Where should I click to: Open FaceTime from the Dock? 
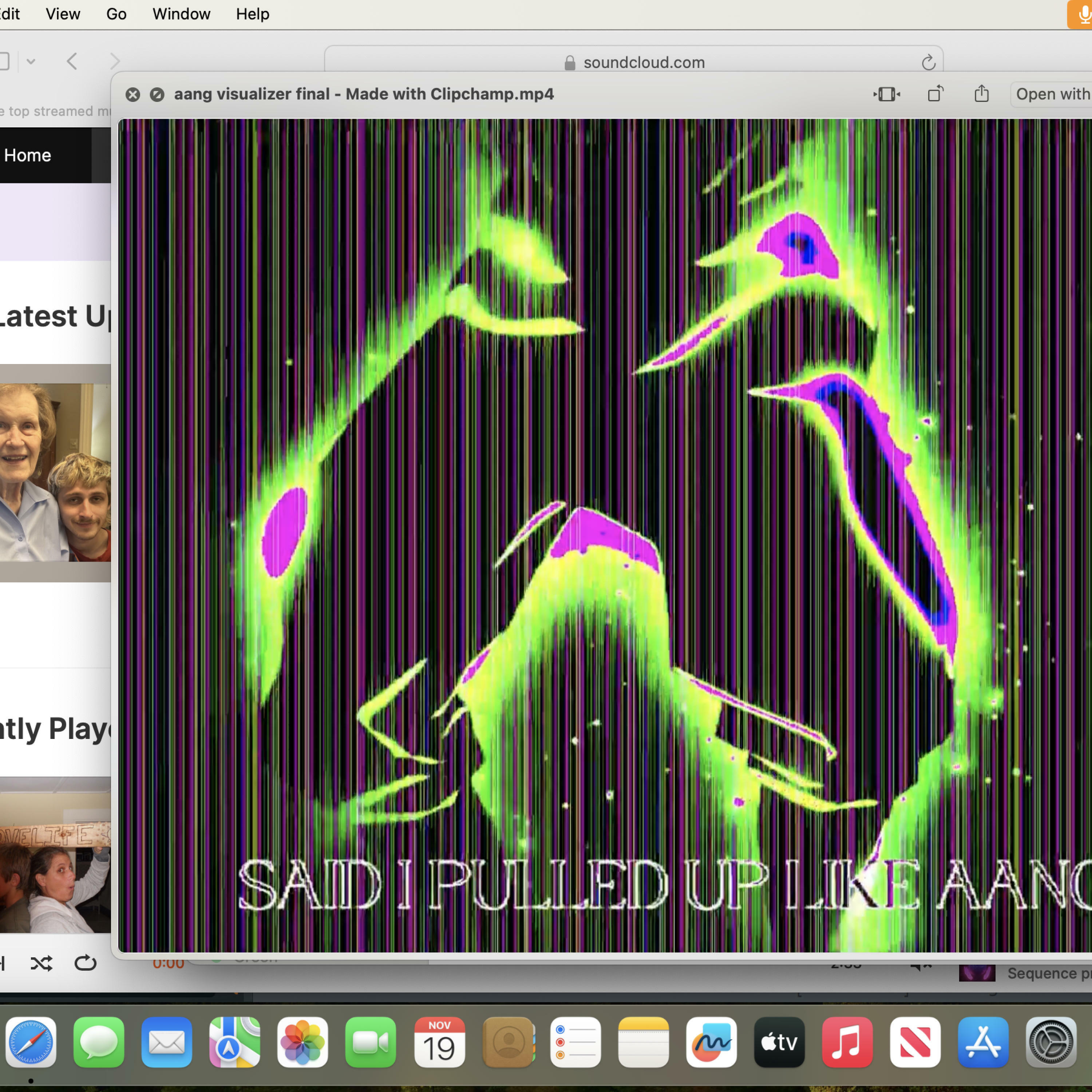coord(370,1042)
